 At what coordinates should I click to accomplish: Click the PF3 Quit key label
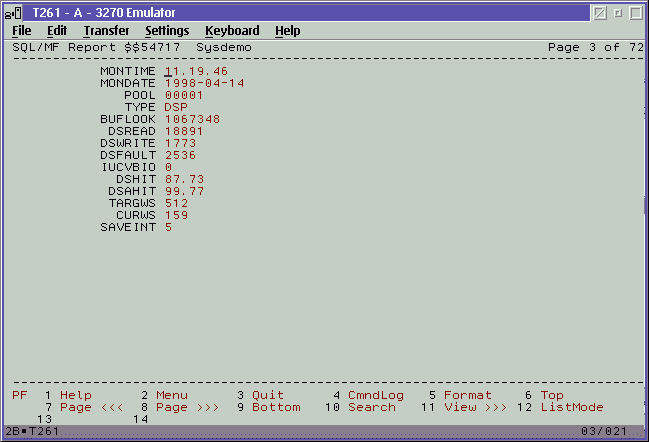click(268, 395)
